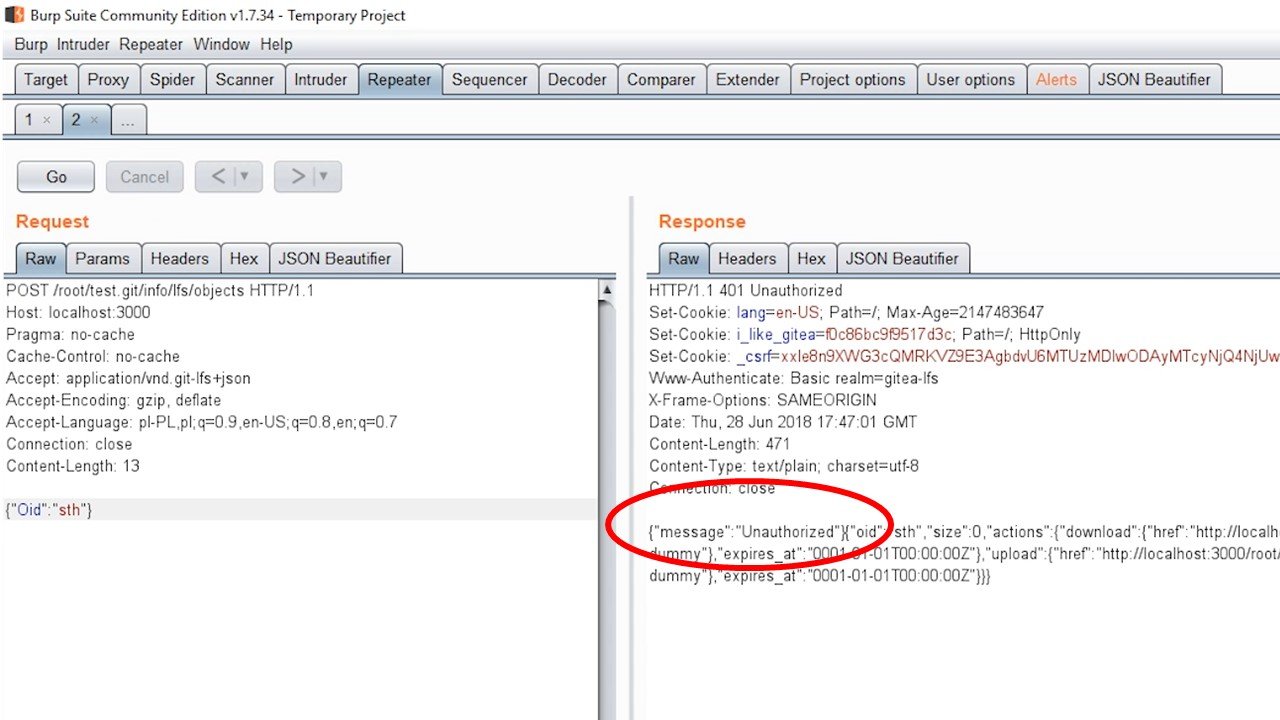Switch to the Request Headers tab
The height and width of the screenshot is (720, 1280).
[x=180, y=258]
